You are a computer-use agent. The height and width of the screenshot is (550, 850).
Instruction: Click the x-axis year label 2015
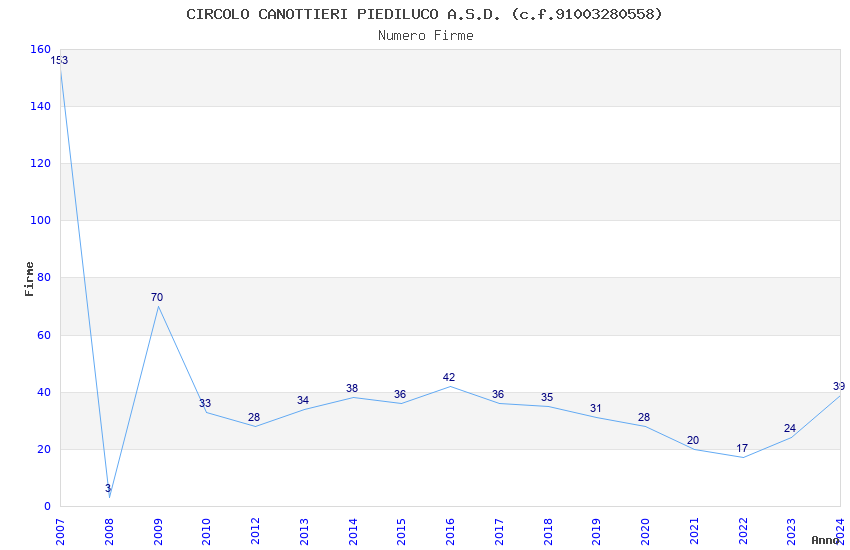401,532
